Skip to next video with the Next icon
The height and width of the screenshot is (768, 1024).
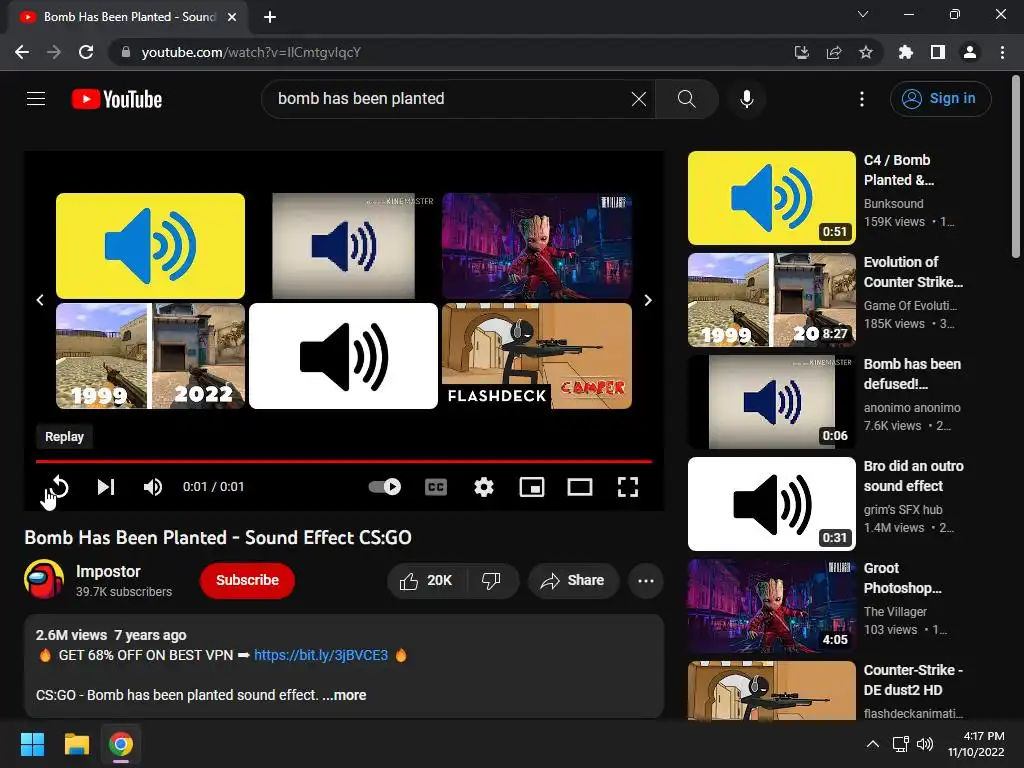pyautogui.click(x=106, y=487)
